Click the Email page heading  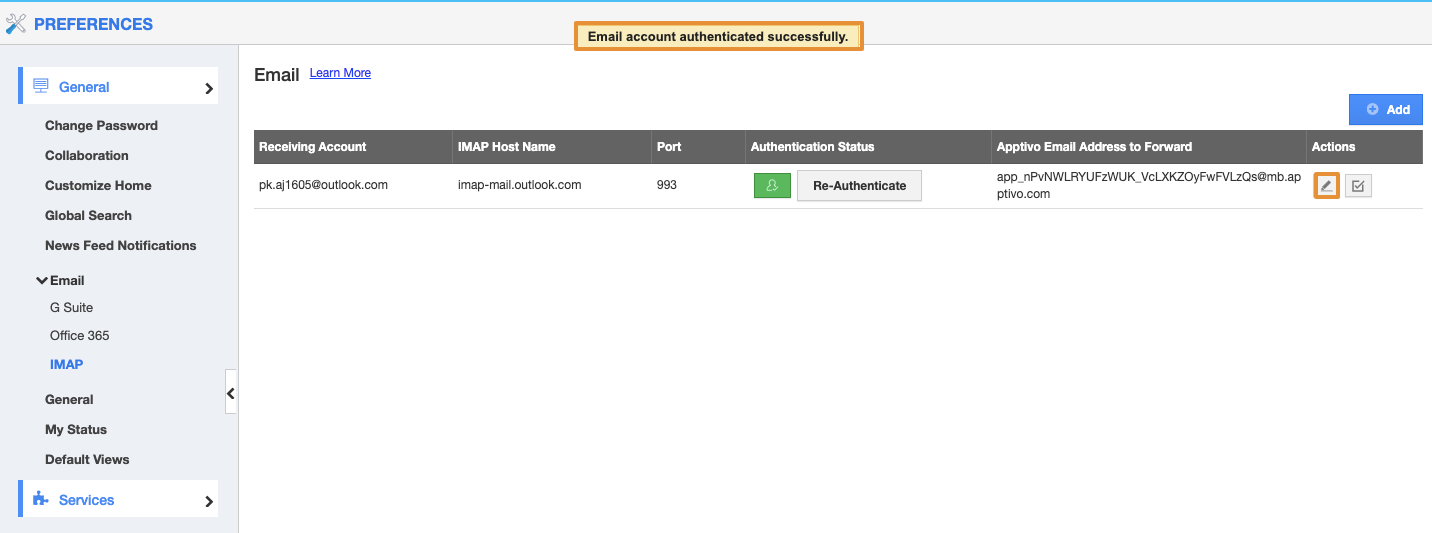click(277, 75)
